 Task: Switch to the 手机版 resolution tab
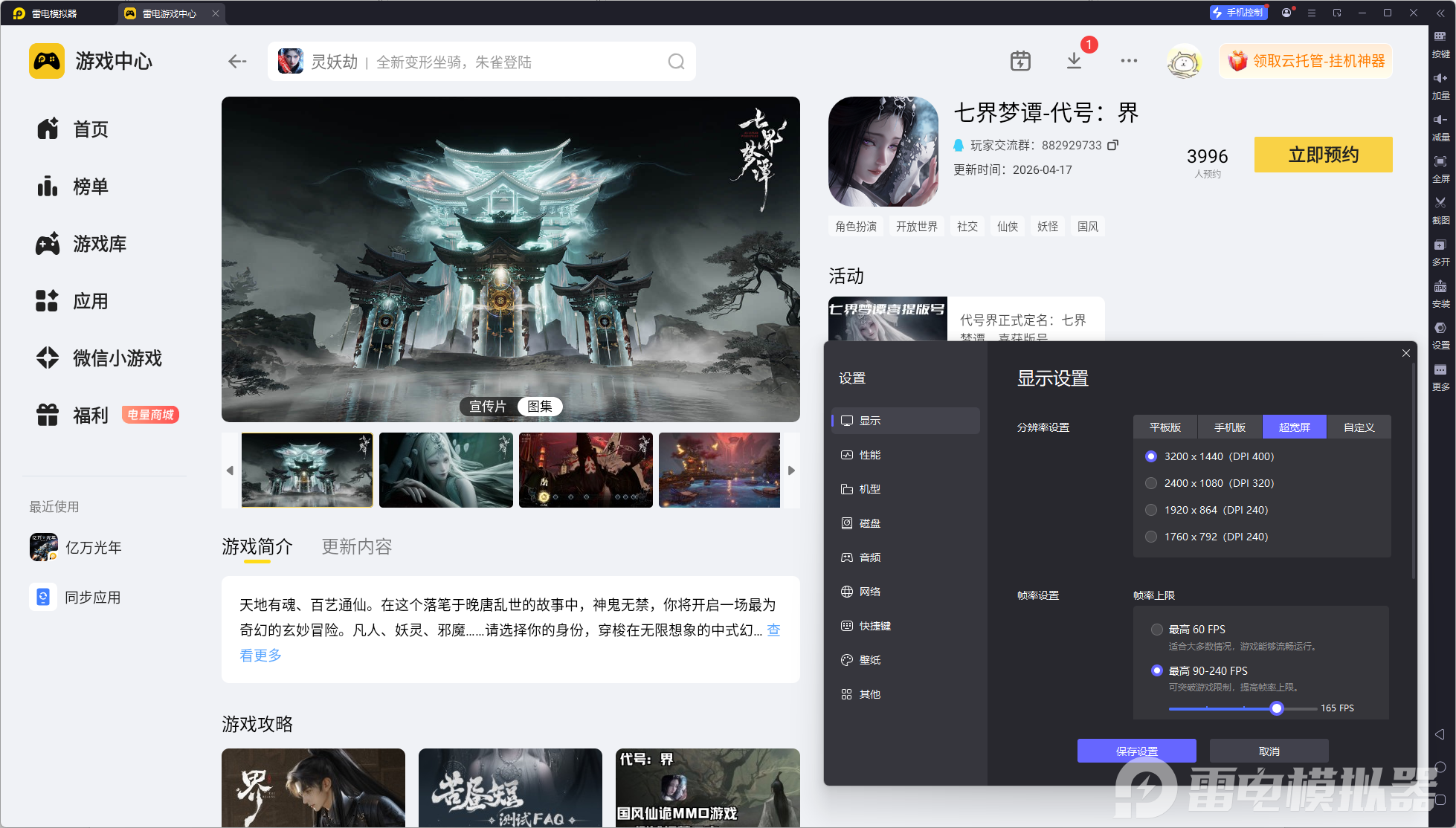1229,427
